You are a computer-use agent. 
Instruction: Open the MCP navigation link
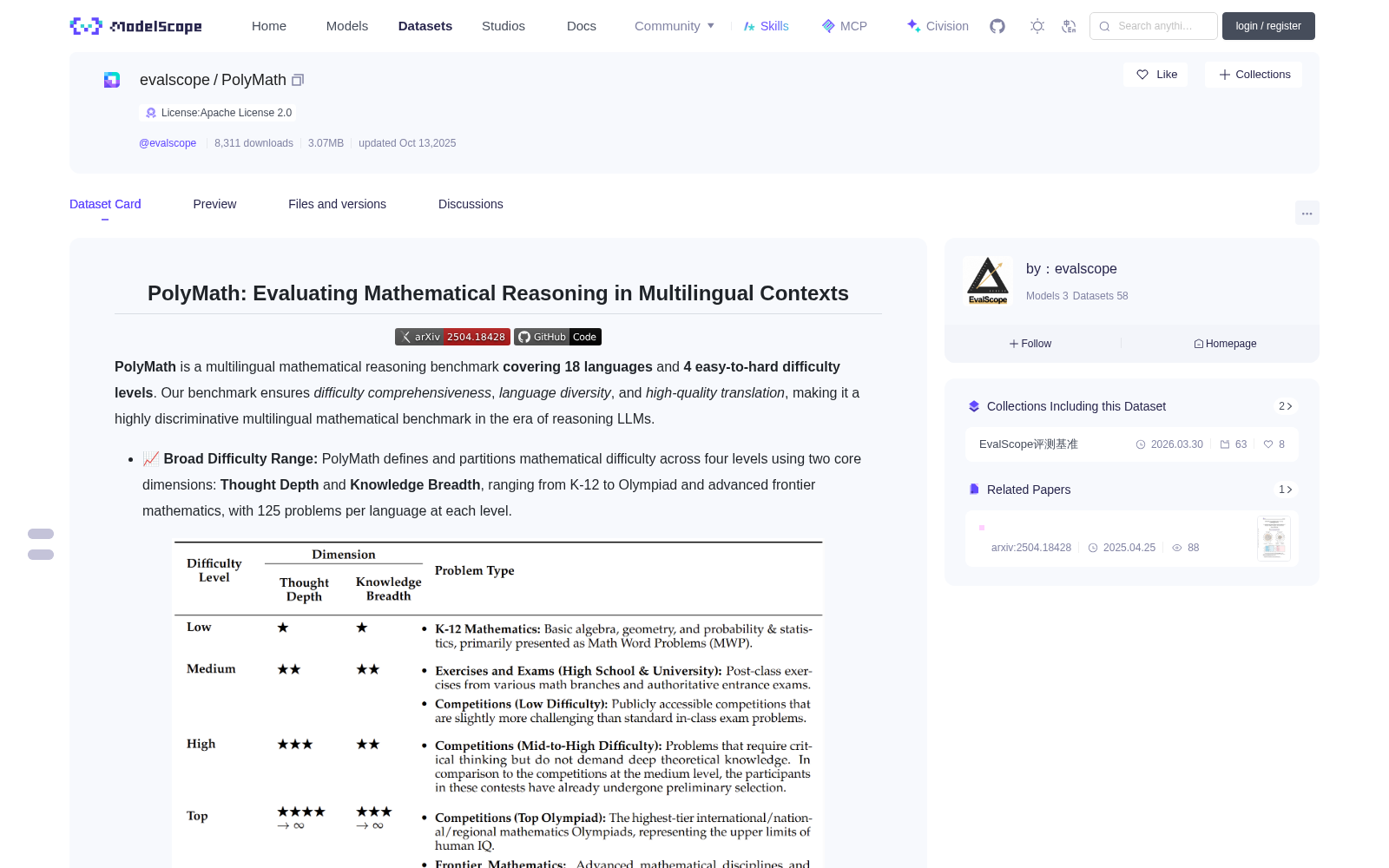pos(845,26)
